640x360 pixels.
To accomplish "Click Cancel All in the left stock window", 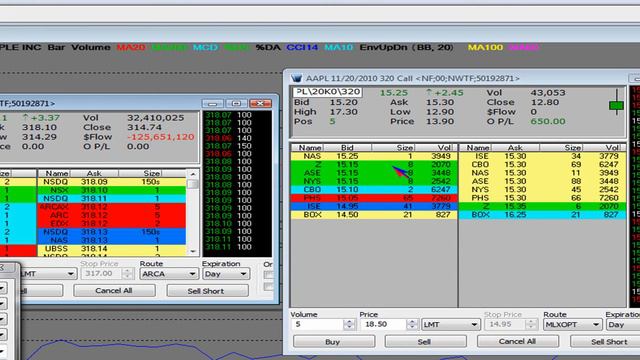I will pyautogui.click(x=114, y=291).
